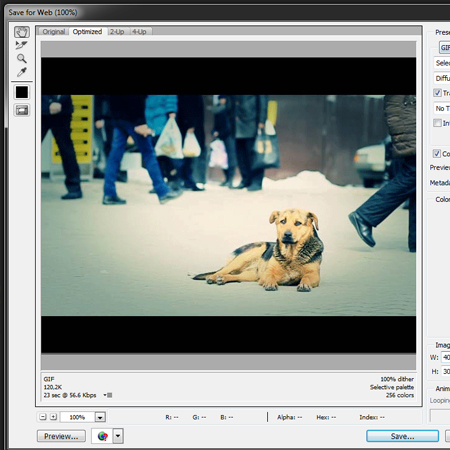
Task: Open the GIF file format dropdown
Action: click(x=445, y=48)
